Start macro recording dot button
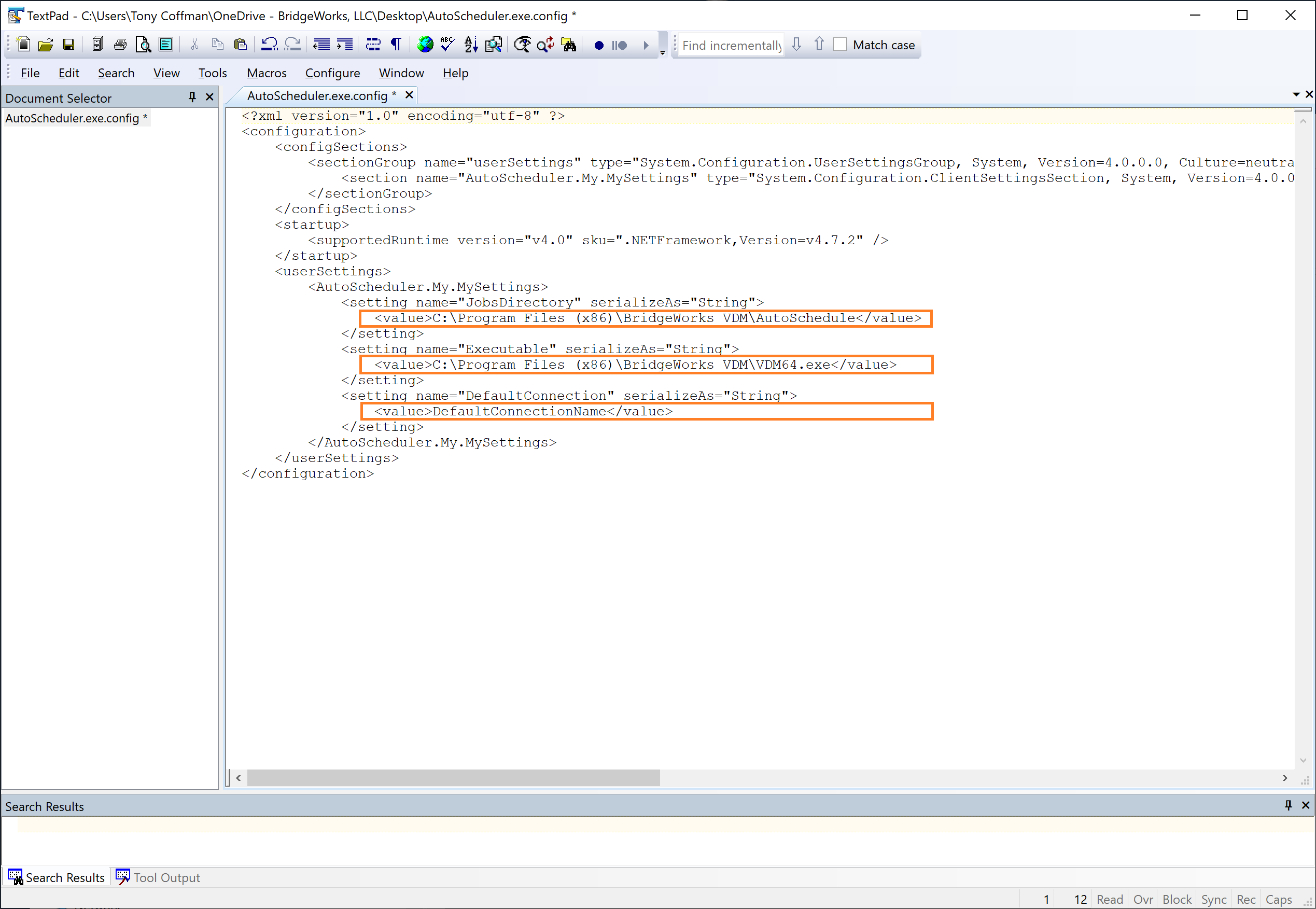 (x=598, y=45)
